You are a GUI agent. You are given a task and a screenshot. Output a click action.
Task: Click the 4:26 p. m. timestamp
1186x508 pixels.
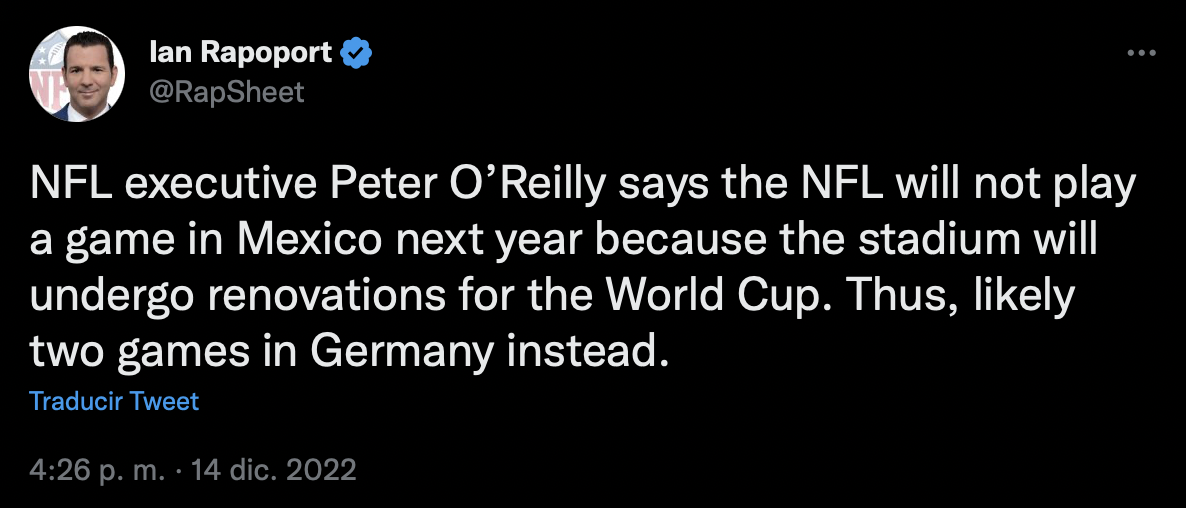95,469
